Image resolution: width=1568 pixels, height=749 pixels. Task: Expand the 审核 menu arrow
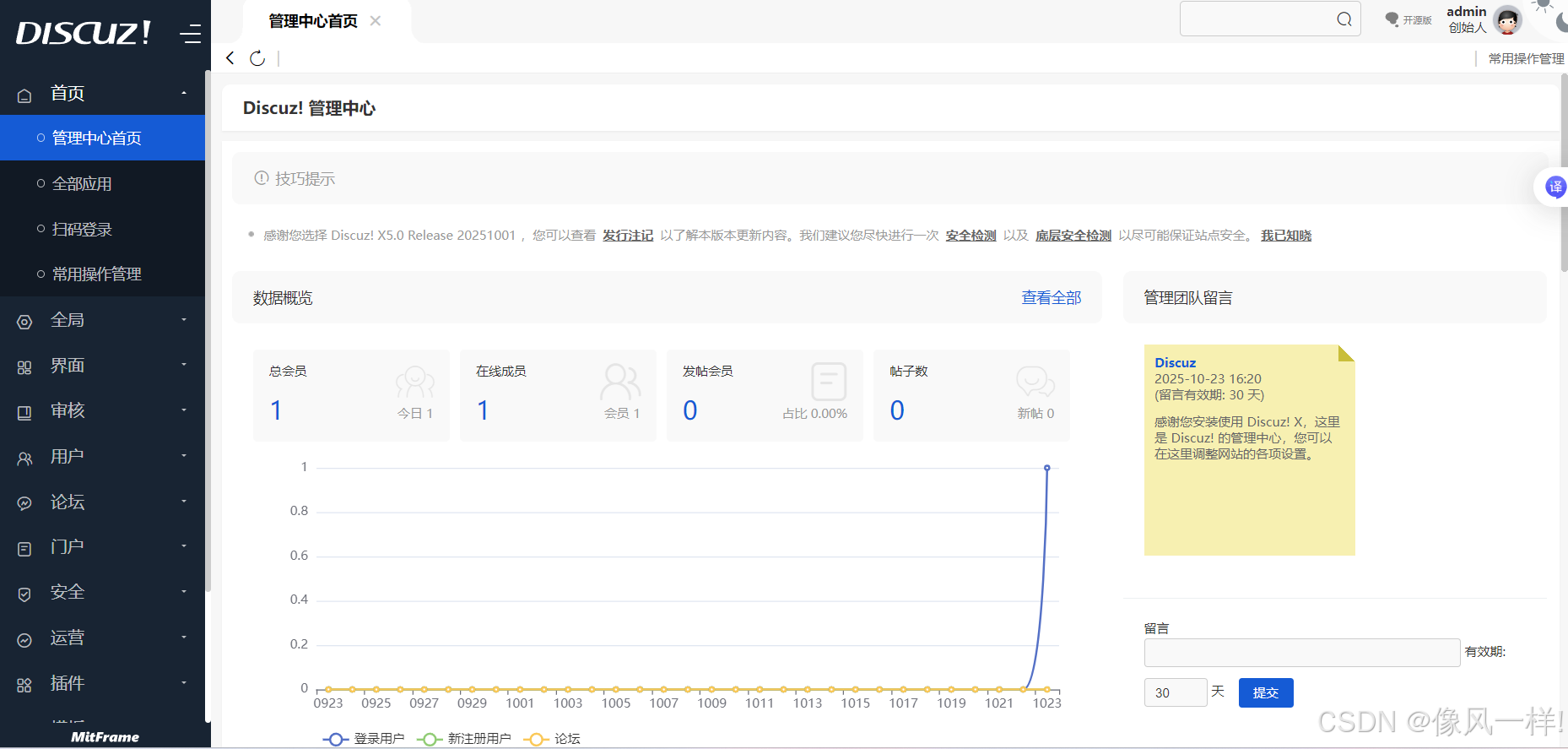pyautogui.click(x=184, y=410)
